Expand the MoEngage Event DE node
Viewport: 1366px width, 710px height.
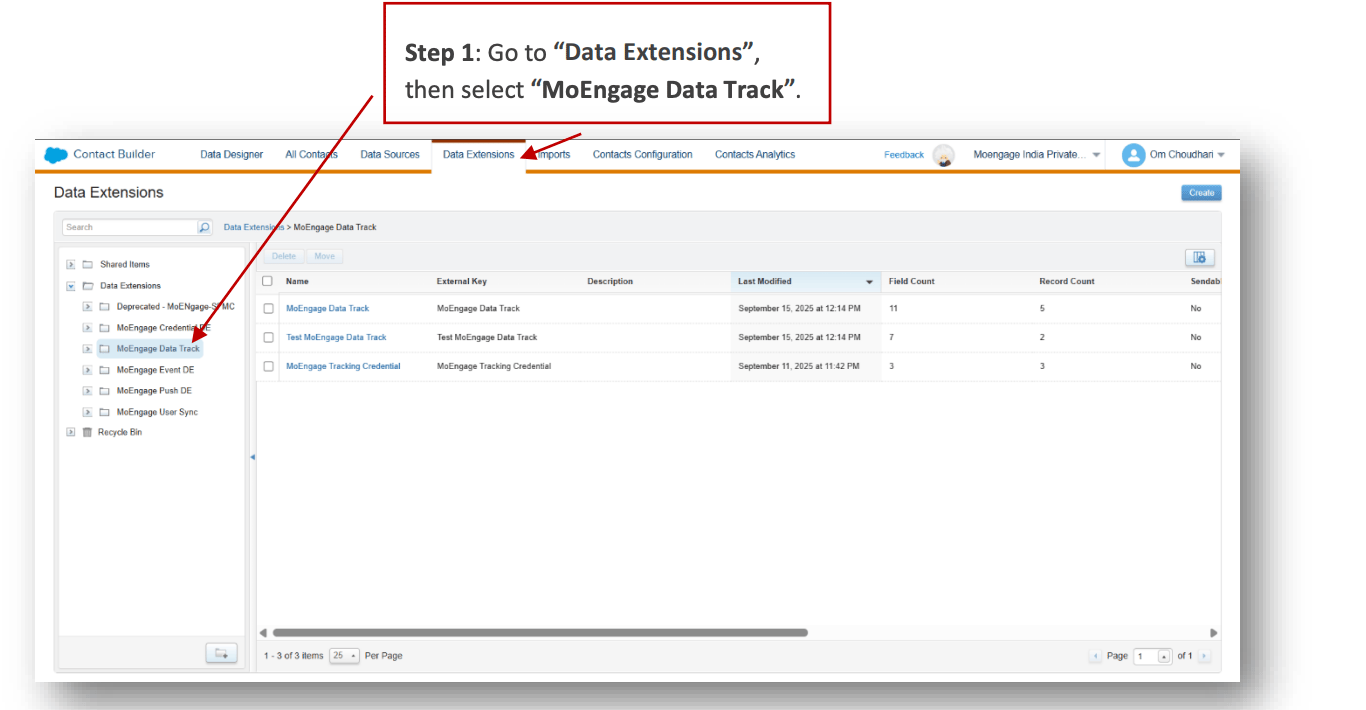(87, 370)
